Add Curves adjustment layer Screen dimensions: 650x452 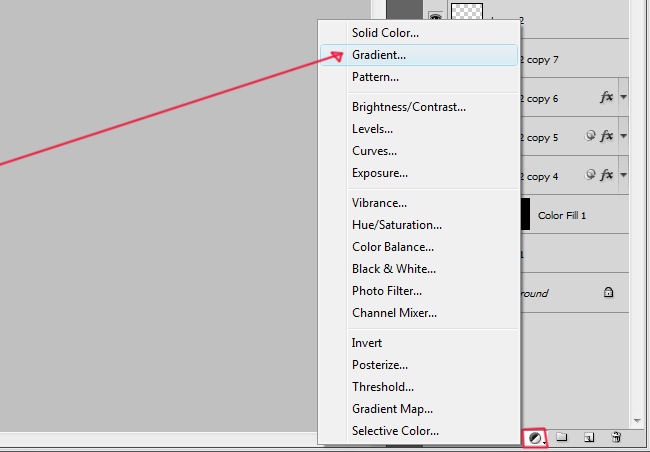coord(419,151)
